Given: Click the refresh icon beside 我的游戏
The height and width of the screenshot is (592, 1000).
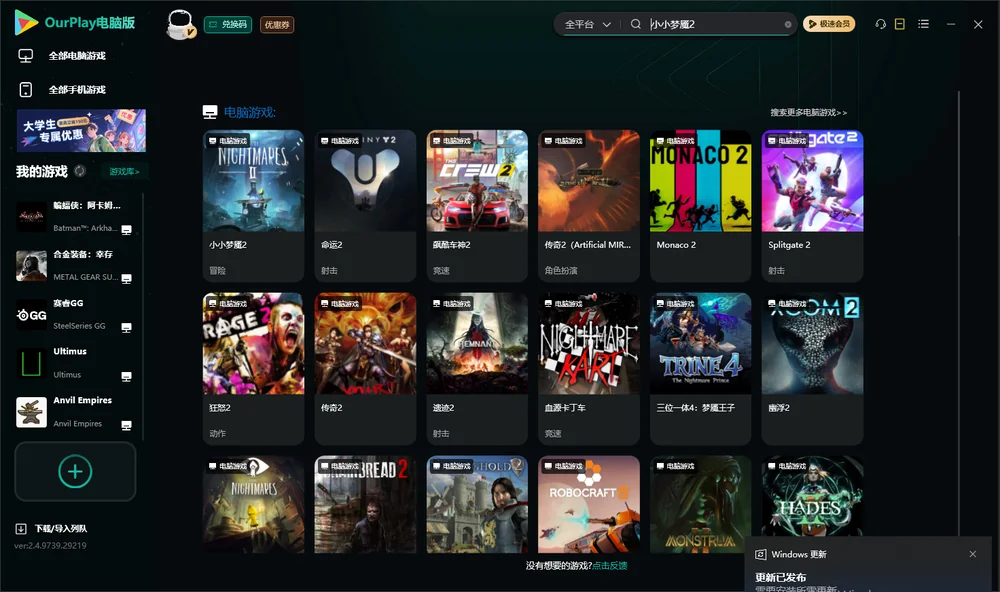Looking at the screenshot, I should pos(80,171).
